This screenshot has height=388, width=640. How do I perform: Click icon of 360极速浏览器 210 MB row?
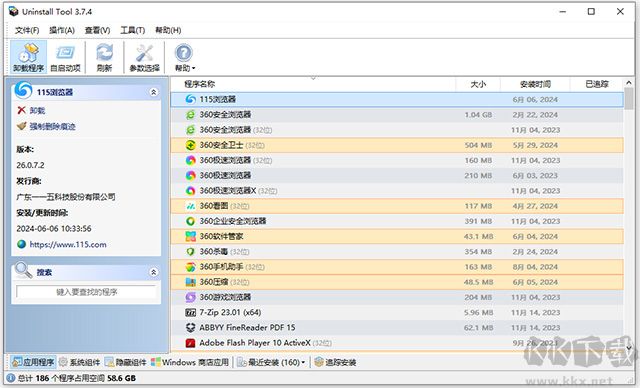(x=190, y=175)
